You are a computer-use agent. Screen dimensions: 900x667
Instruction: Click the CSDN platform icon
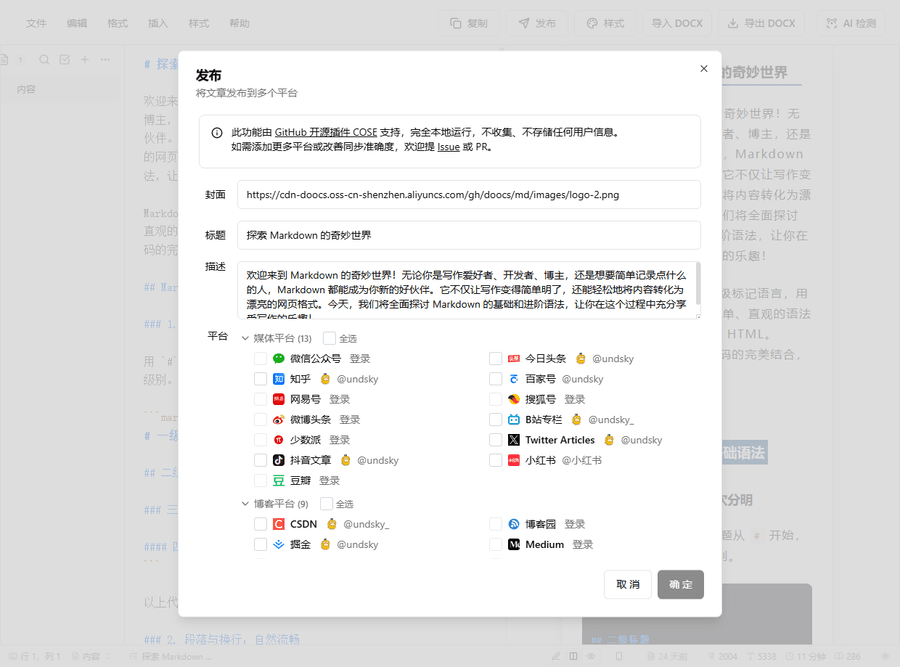click(x=278, y=524)
